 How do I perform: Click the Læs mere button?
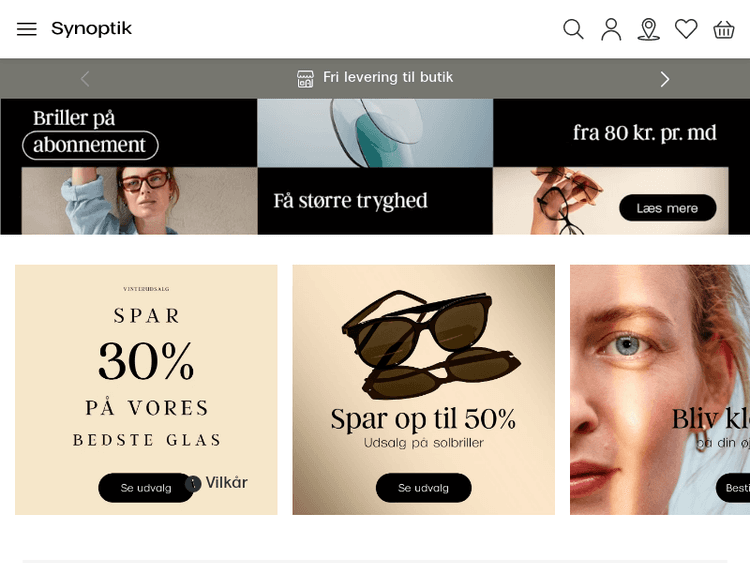[668, 208]
